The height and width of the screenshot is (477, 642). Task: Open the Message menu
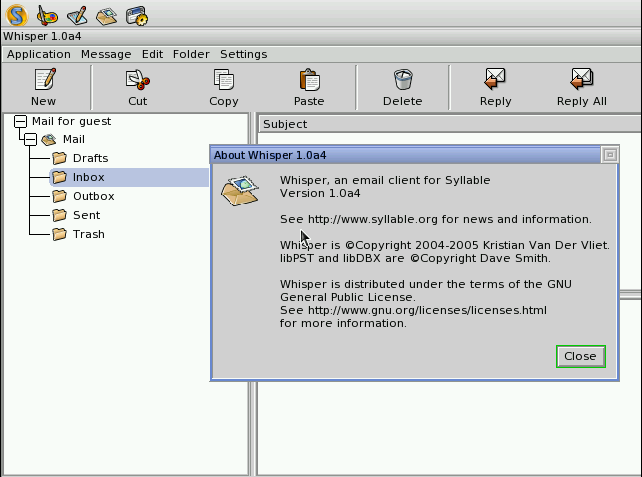pos(106,54)
